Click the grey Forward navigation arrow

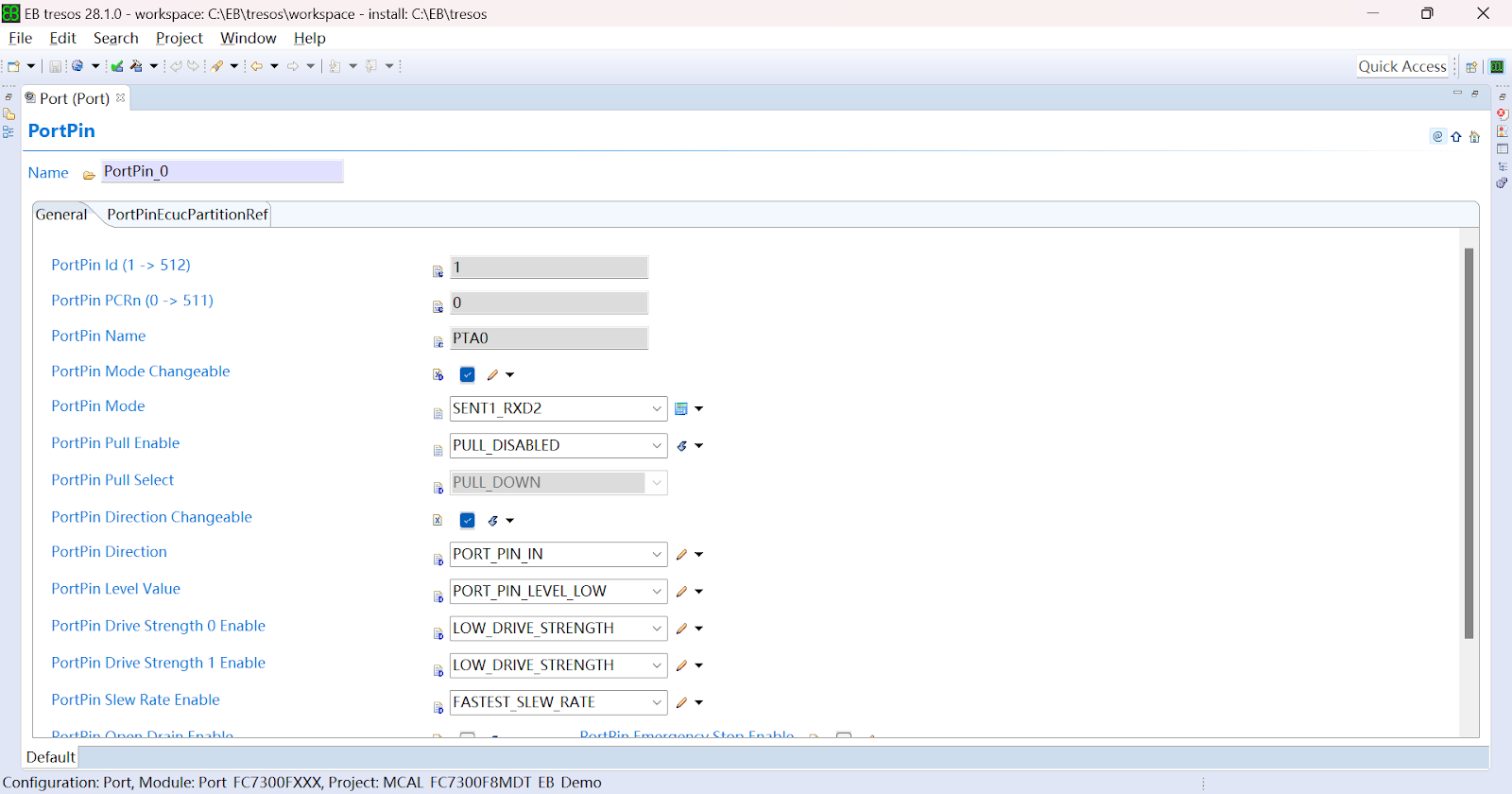point(293,66)
